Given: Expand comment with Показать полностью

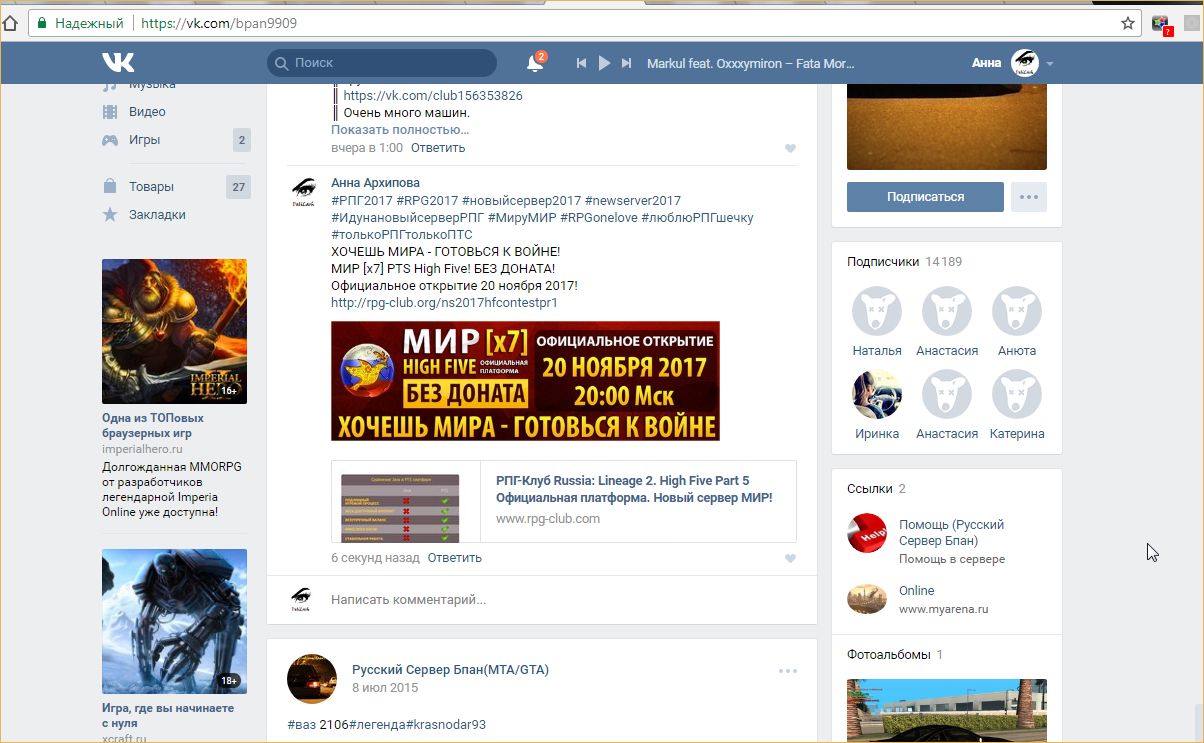Looking at the screenshot, I should (400, 130).
